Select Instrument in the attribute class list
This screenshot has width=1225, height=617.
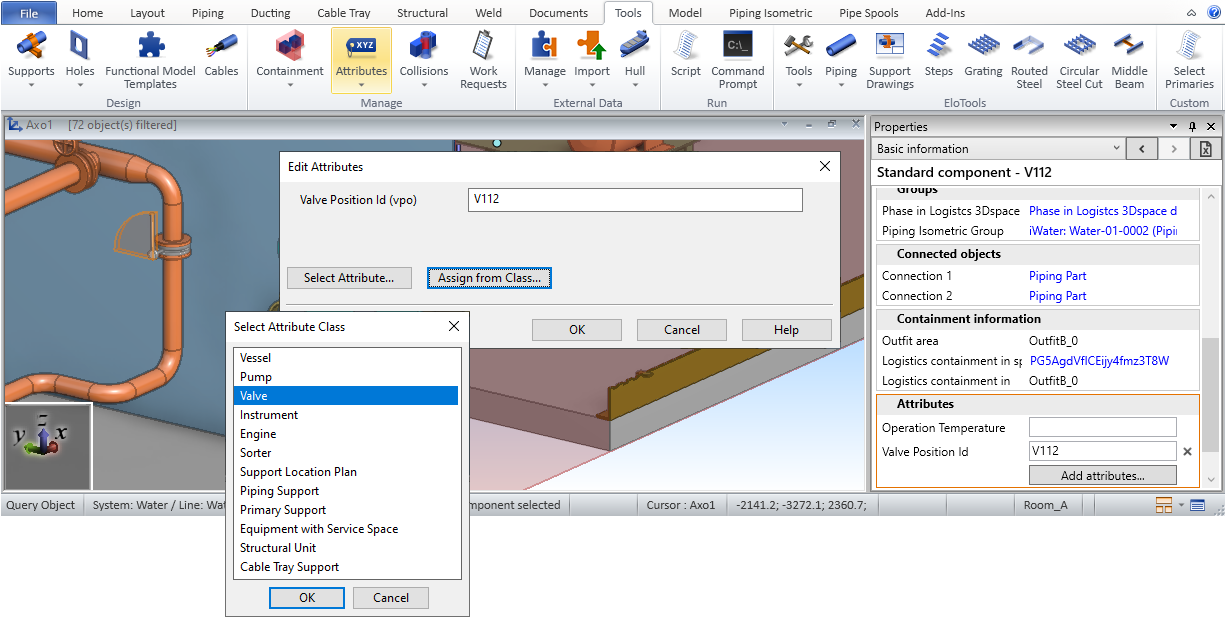click(x=269, y=415)
